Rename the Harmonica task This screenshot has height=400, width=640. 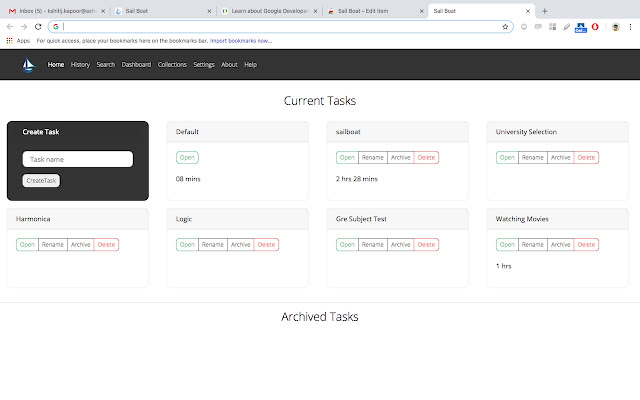(x=53, y=244)
